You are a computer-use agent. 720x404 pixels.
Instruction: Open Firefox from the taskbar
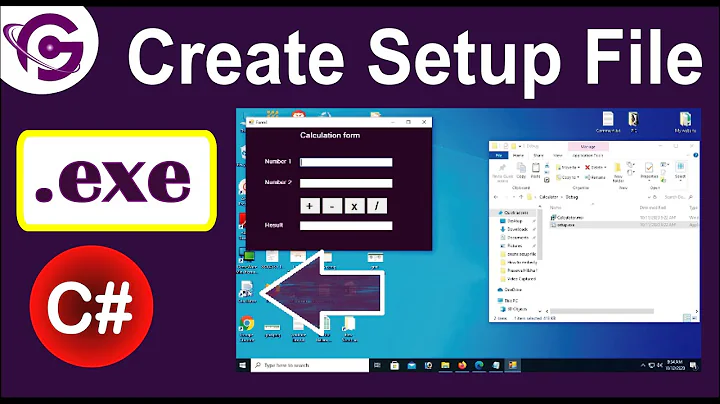coord(462,365)
